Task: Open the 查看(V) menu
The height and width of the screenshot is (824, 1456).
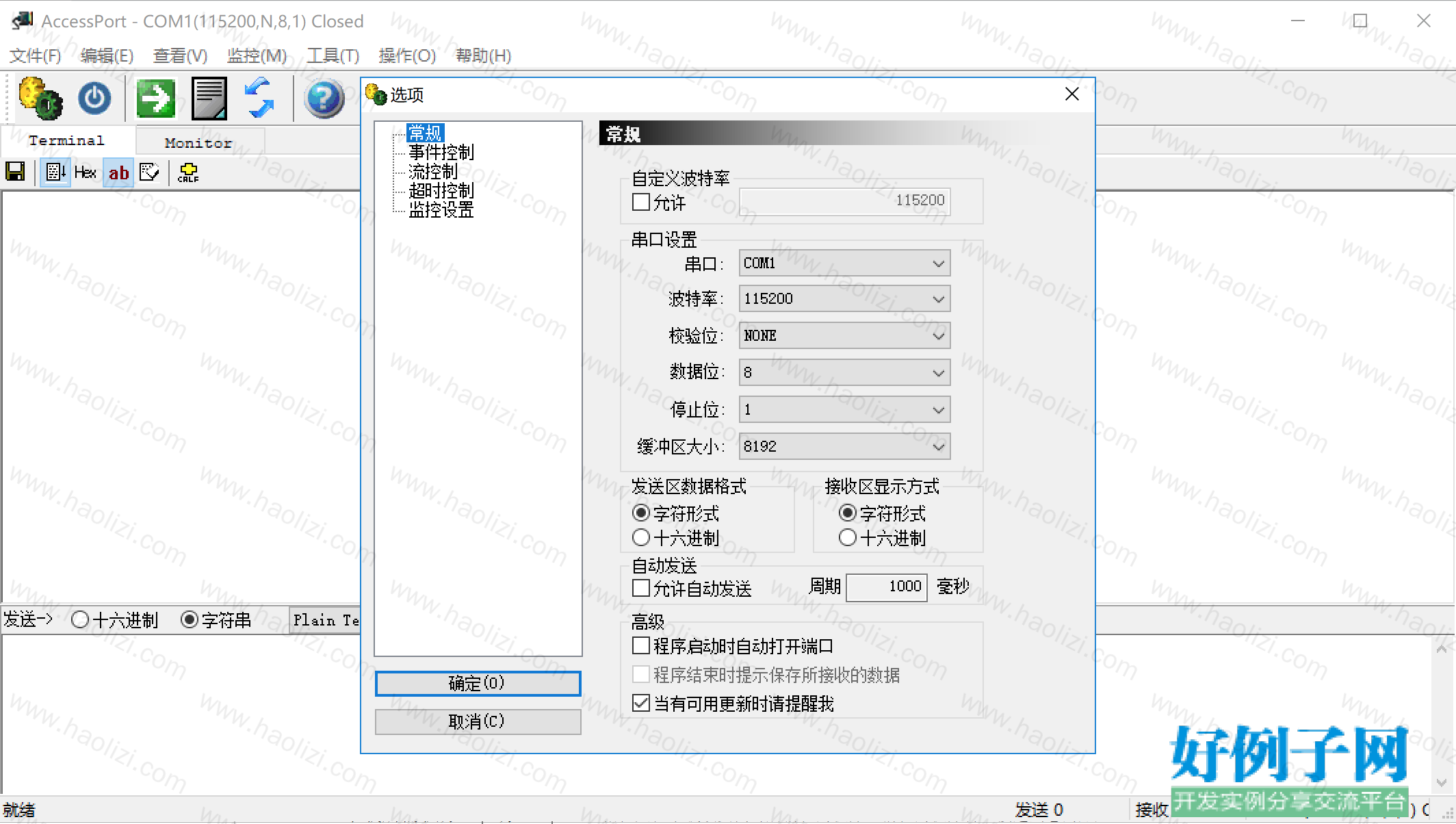Action: tap(181, 55)
